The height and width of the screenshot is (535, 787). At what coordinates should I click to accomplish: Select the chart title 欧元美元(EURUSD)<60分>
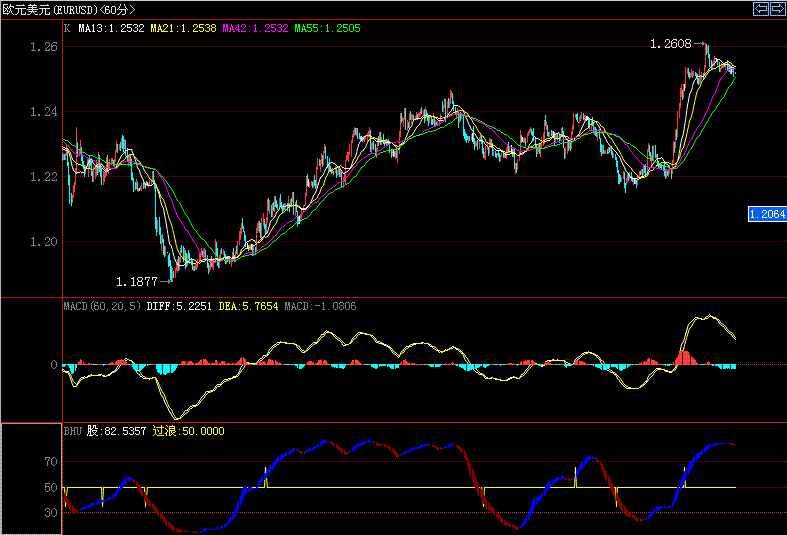[x=69, y=10]
